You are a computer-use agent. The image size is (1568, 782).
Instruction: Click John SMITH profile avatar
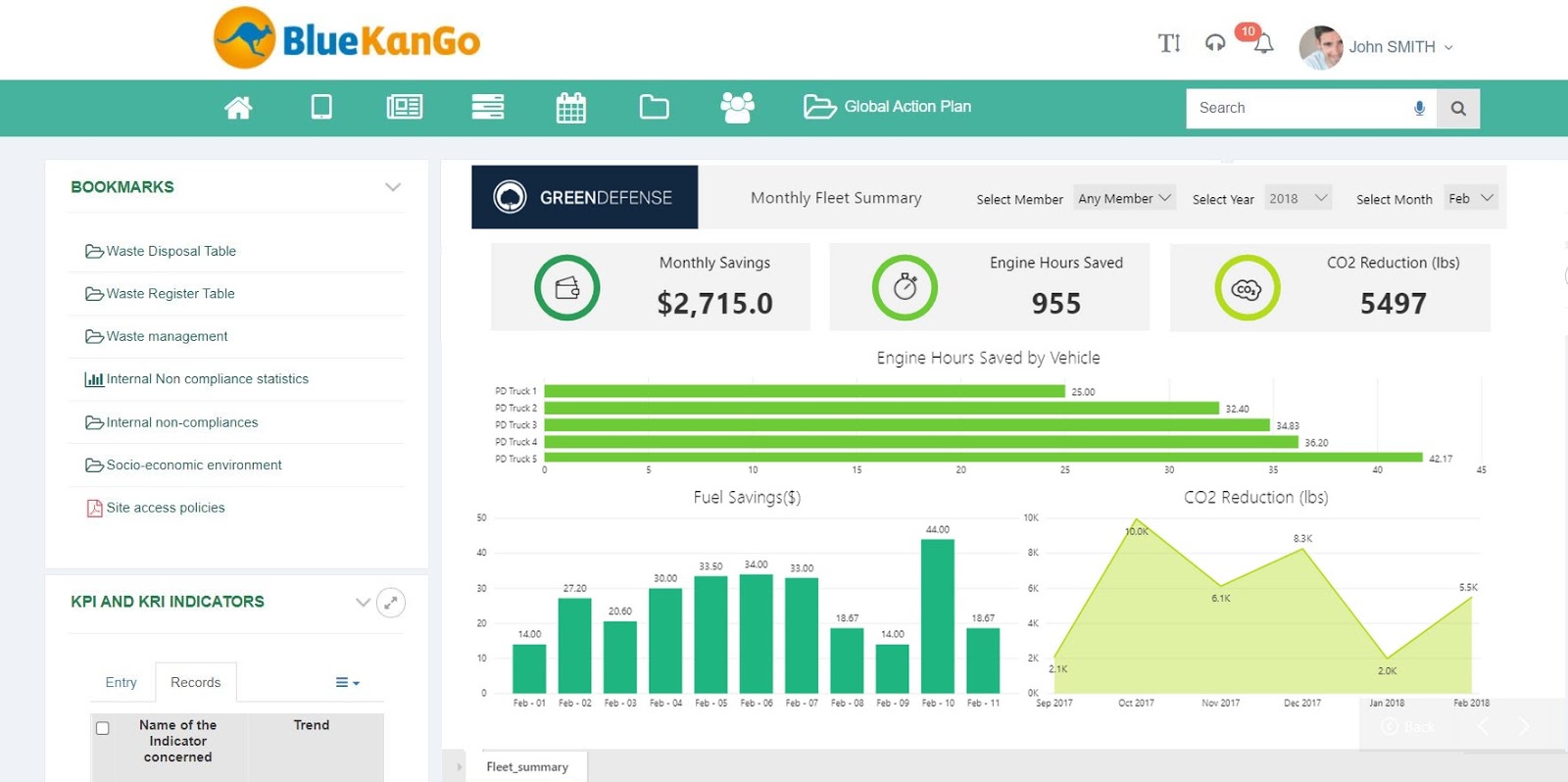[x=1321, y=47]
